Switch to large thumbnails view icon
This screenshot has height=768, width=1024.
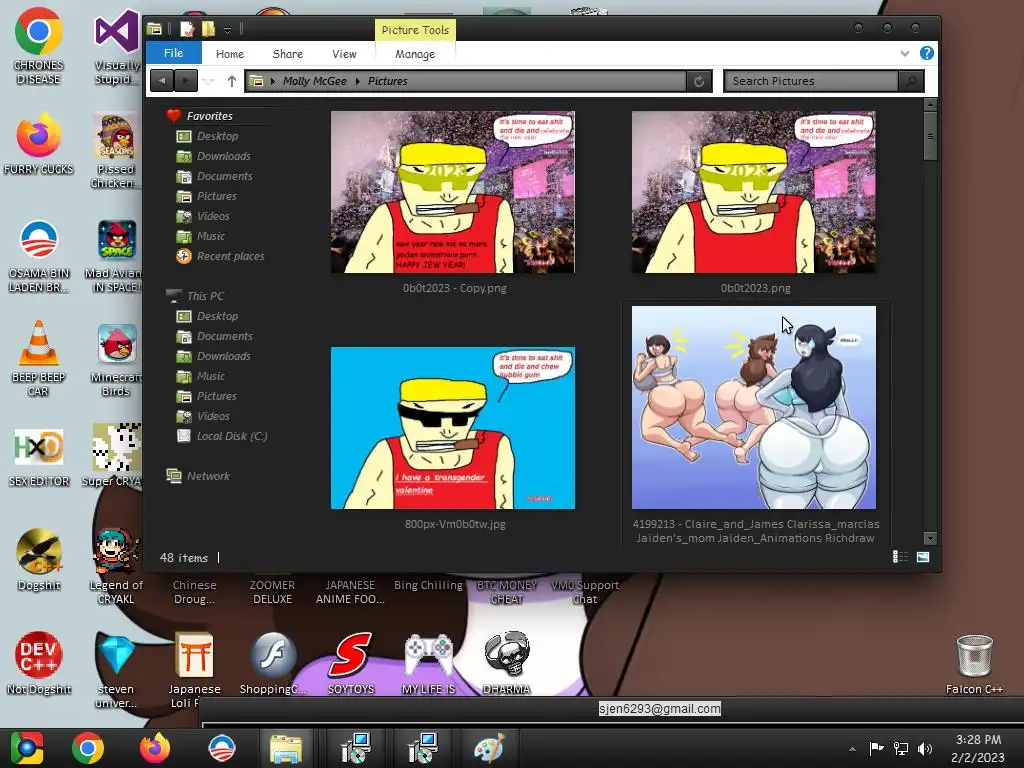[923, 556]
